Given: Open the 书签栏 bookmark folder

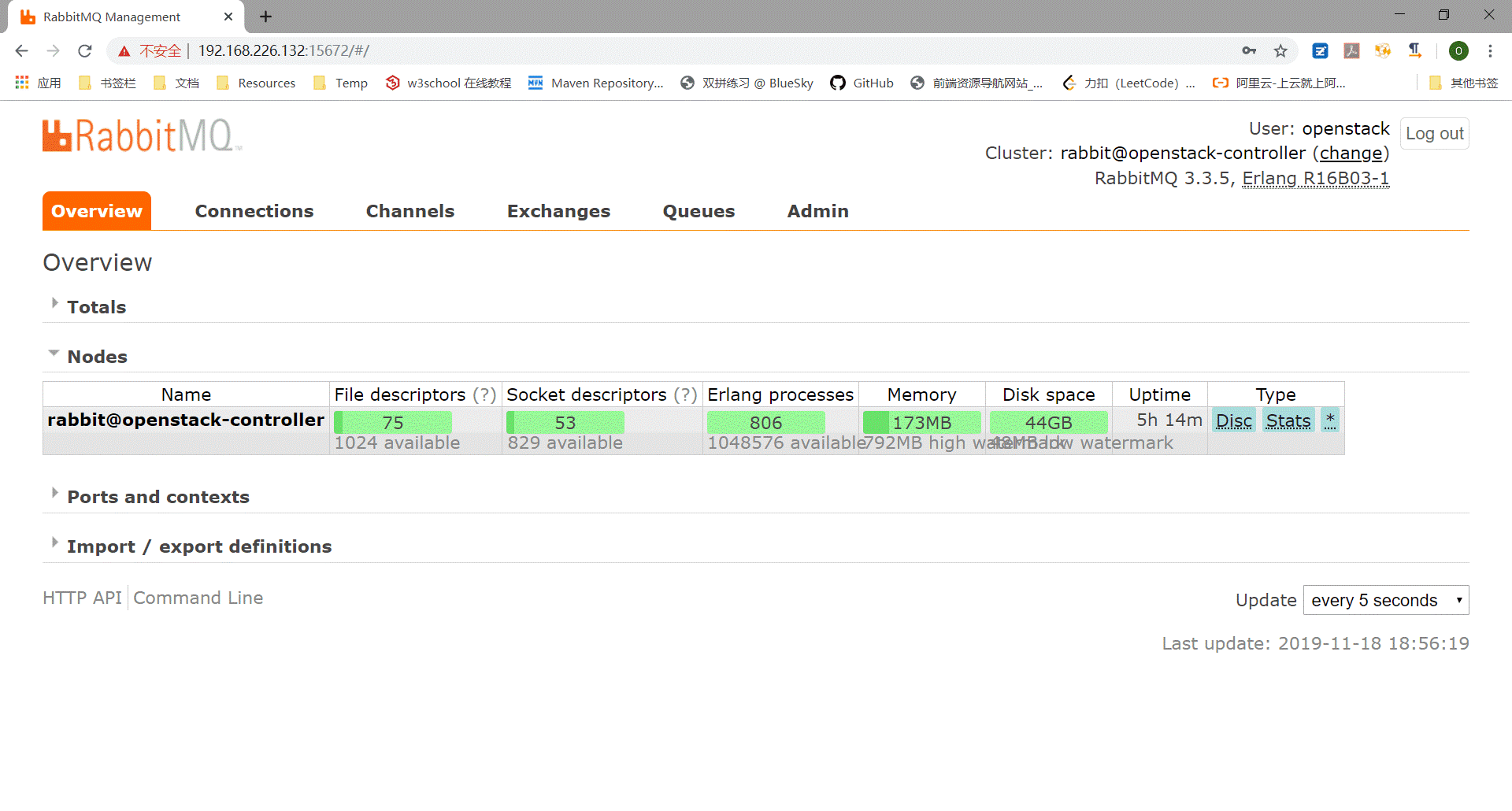Looking at the screenshot, I should coord(107,83).
